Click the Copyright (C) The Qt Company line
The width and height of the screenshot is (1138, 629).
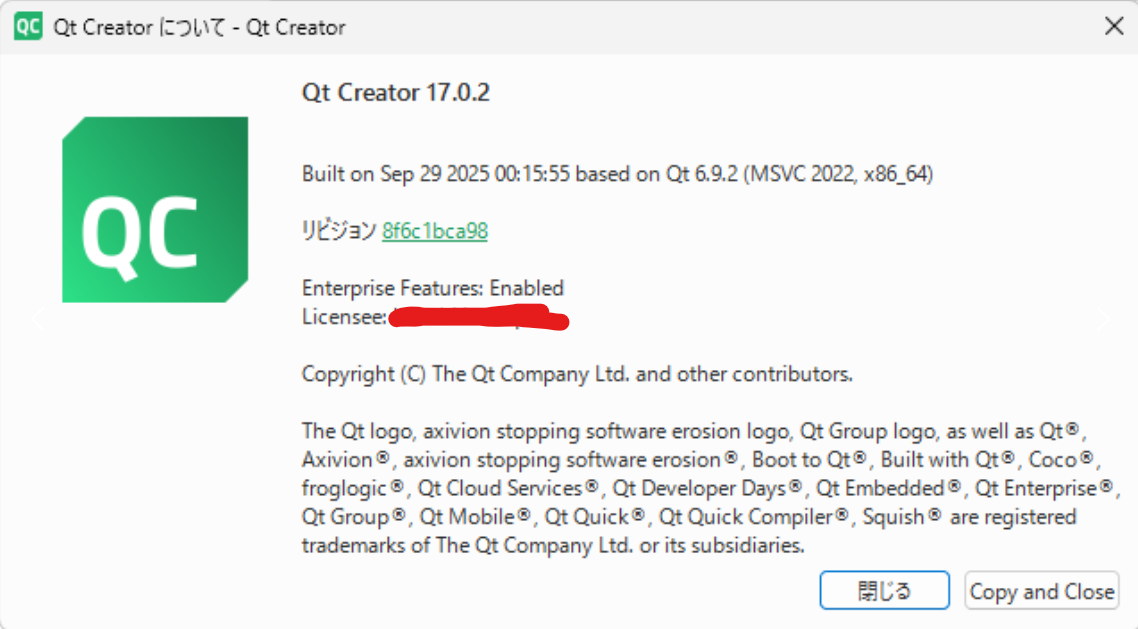coord(577,375)
